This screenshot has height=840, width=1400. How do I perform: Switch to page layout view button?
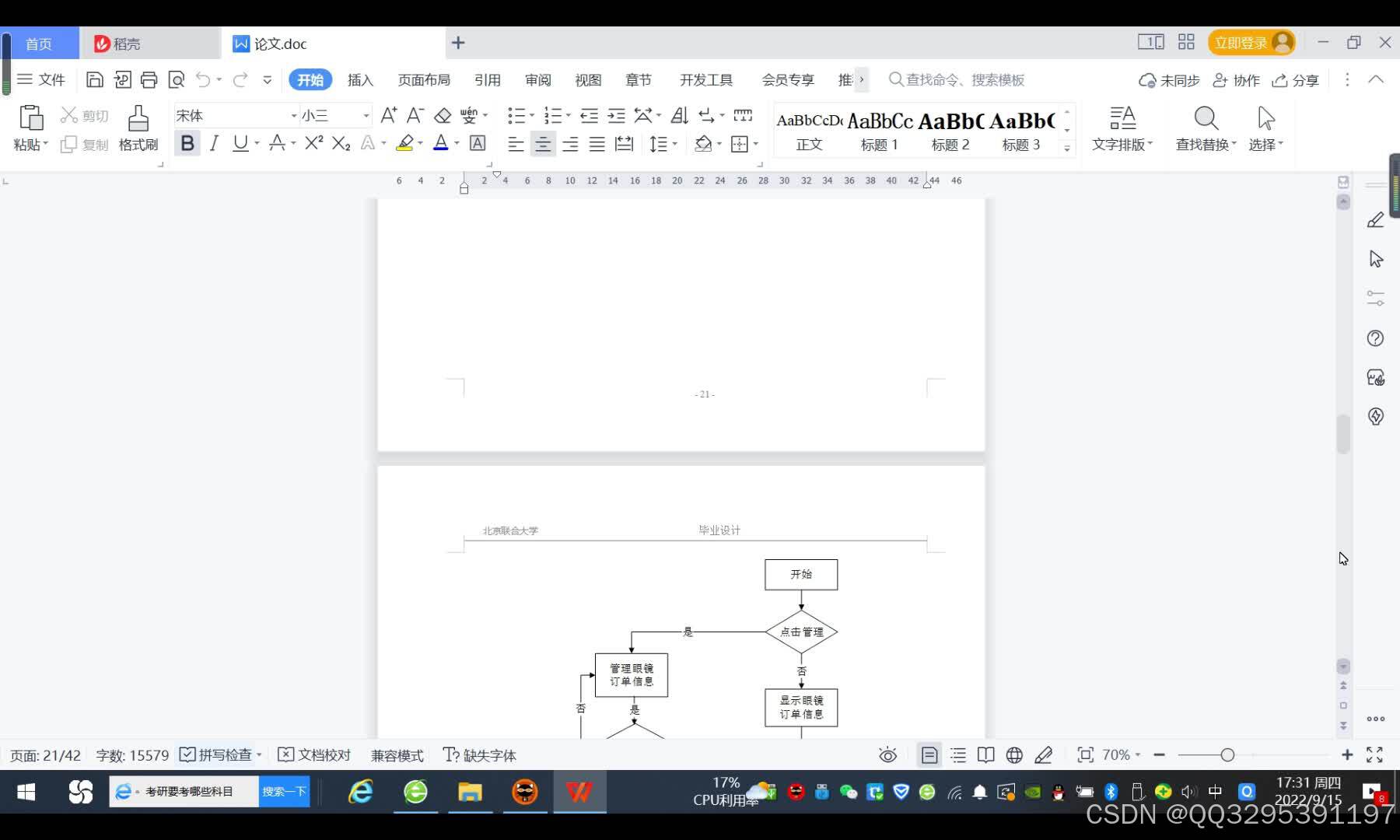[x=929, y=754]
